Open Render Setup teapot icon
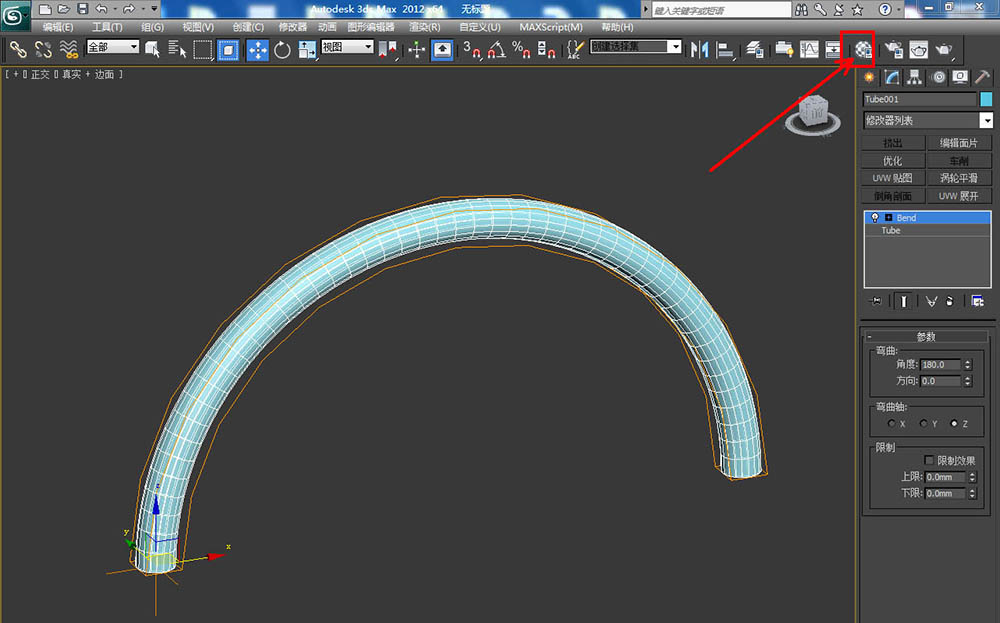This screenshot has width=1000, height=623. coord(893,49)
